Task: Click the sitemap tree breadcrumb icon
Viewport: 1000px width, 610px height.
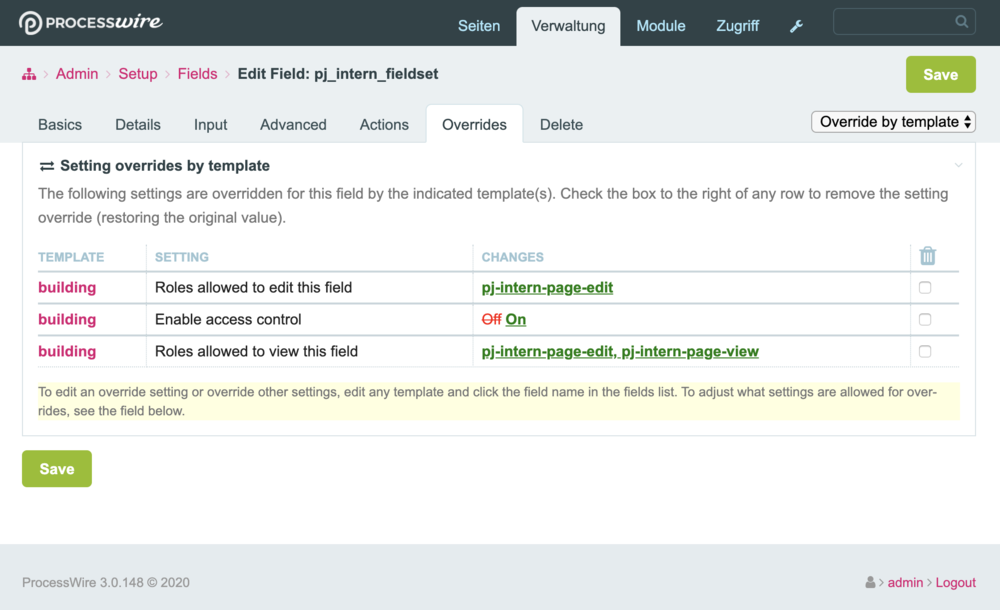Action: point(29,74)
